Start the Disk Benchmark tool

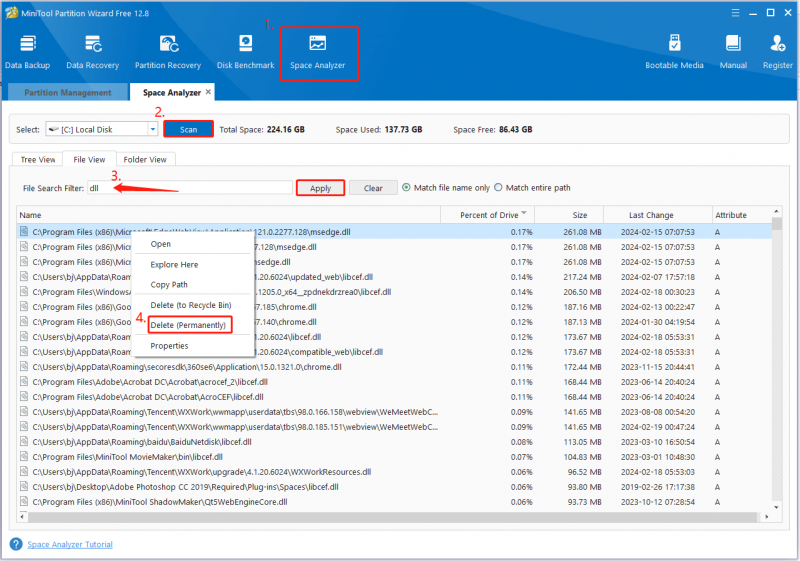click(x=245, y=52)
